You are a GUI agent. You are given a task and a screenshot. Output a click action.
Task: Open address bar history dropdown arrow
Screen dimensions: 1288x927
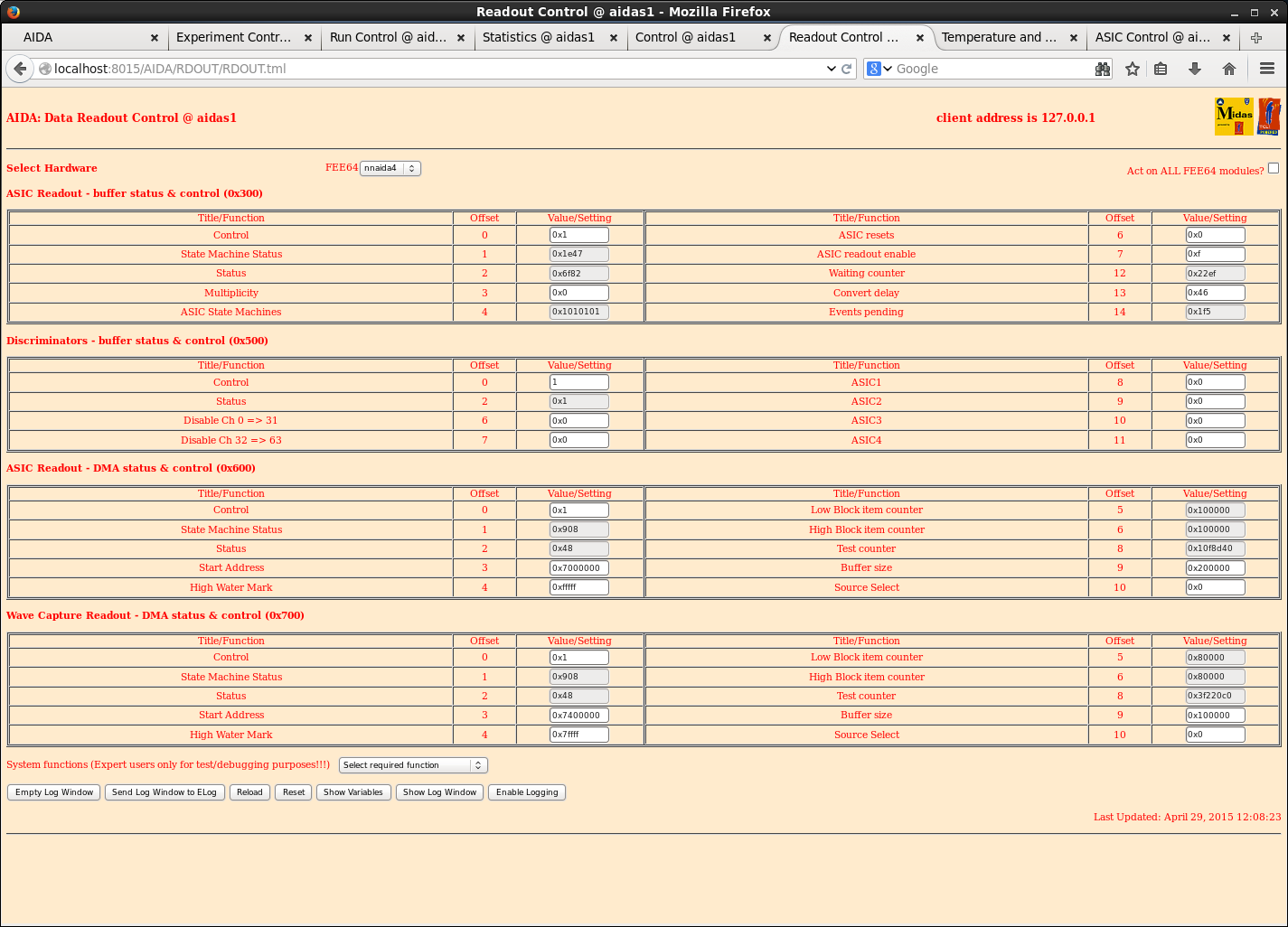point(831,69)
